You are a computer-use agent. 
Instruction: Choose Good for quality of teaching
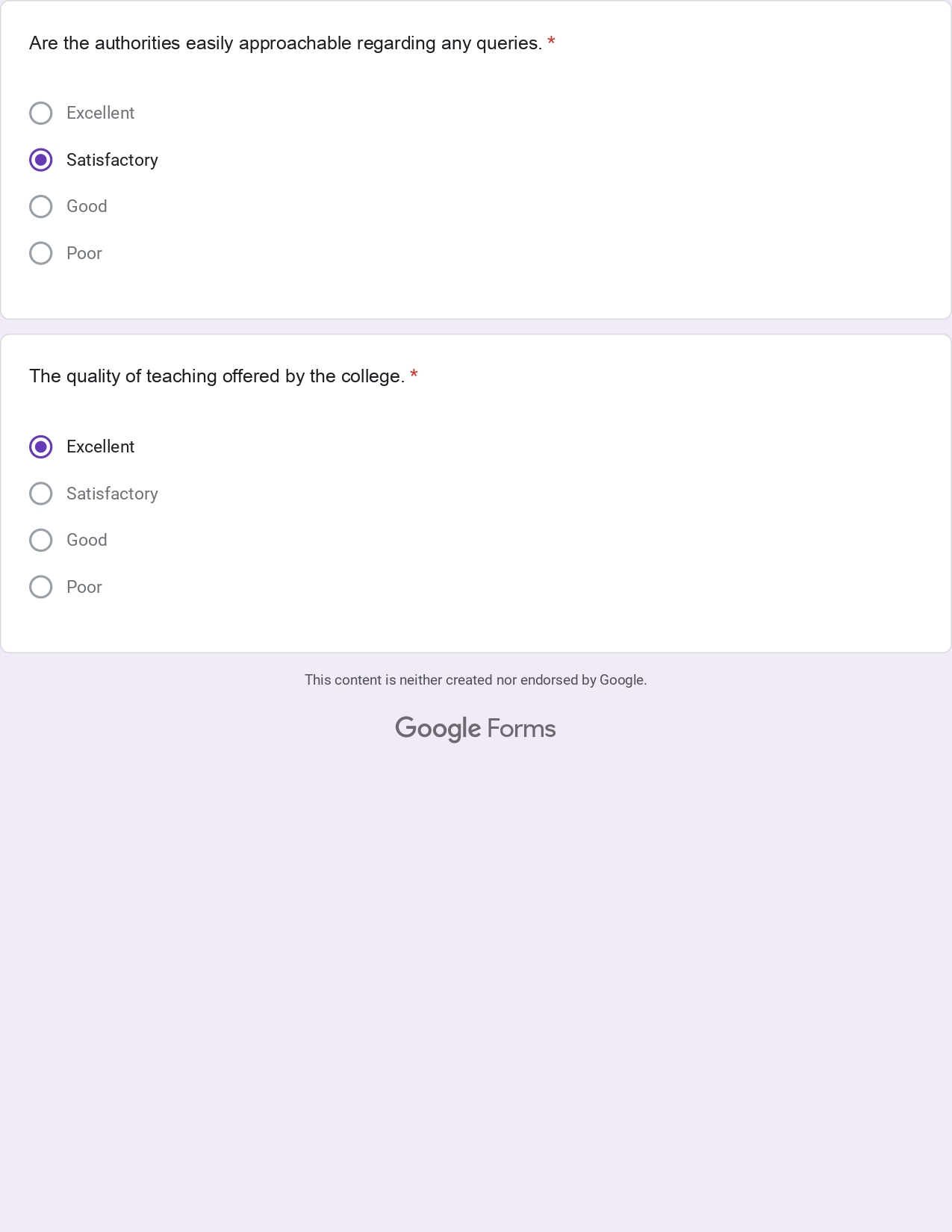click(40, 540)
